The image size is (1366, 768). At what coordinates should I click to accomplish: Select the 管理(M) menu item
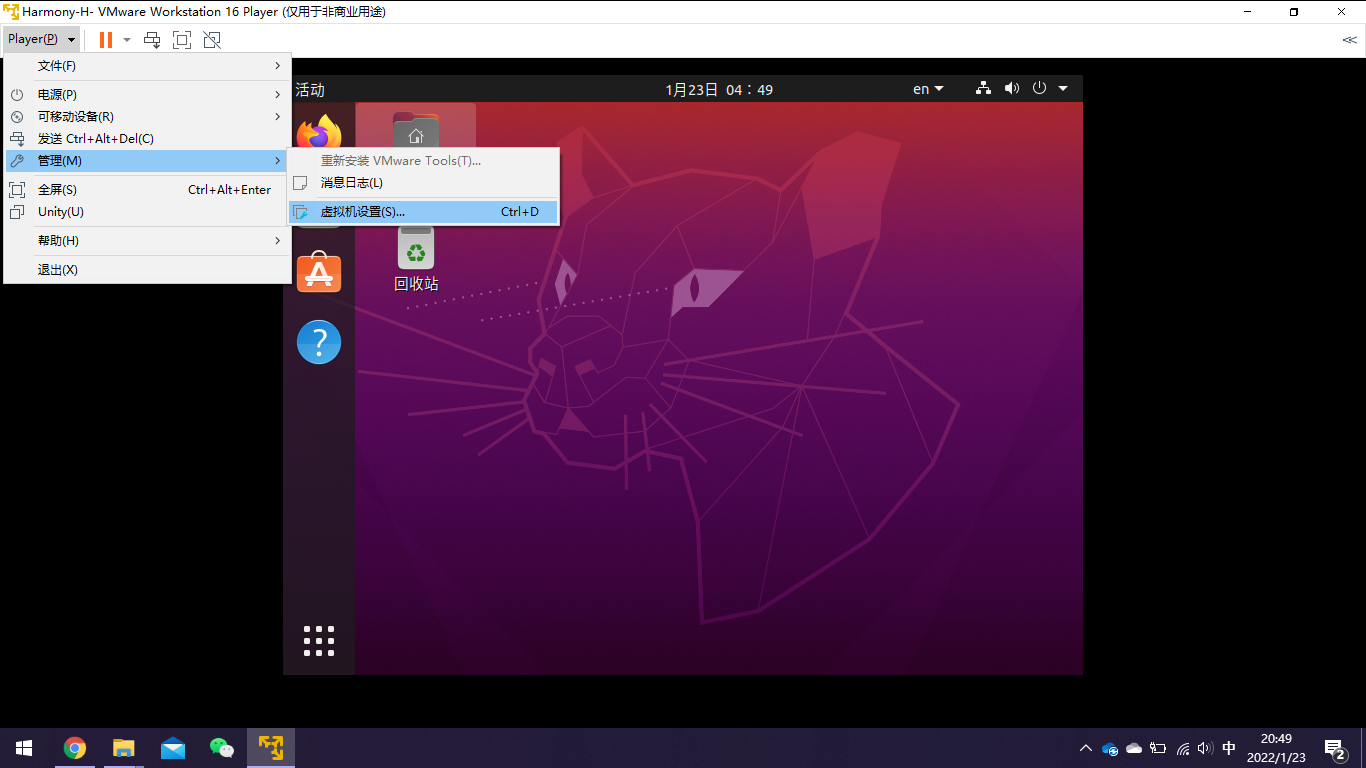tap(147, 161)
